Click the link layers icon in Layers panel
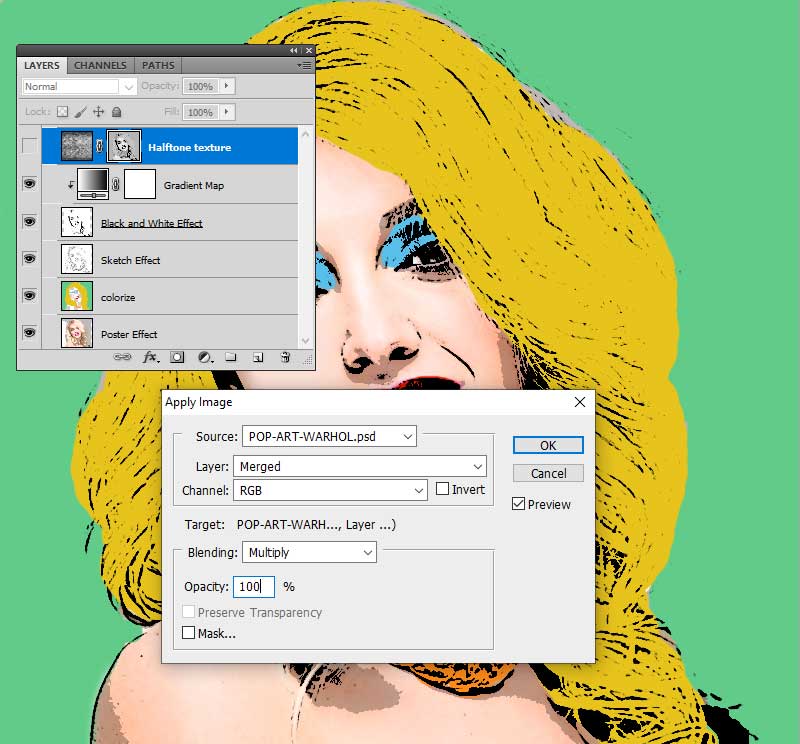Image resolution: width=800 pixels, height=744 pixels. (x=122, y=357)
